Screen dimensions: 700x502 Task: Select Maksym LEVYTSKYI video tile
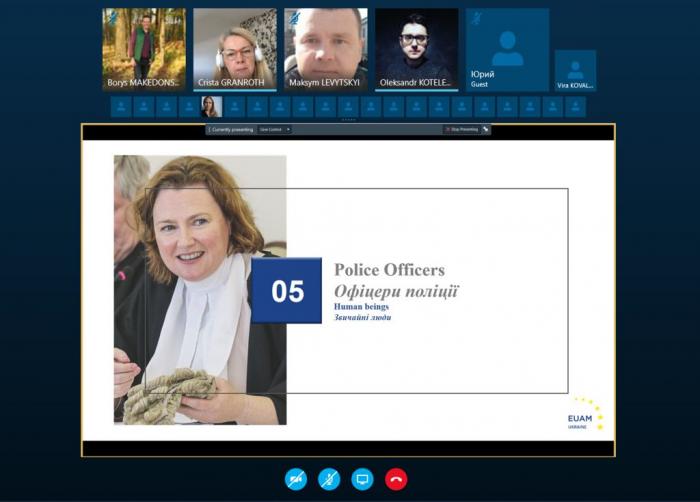pyautogui.click(x=326, y=50)
